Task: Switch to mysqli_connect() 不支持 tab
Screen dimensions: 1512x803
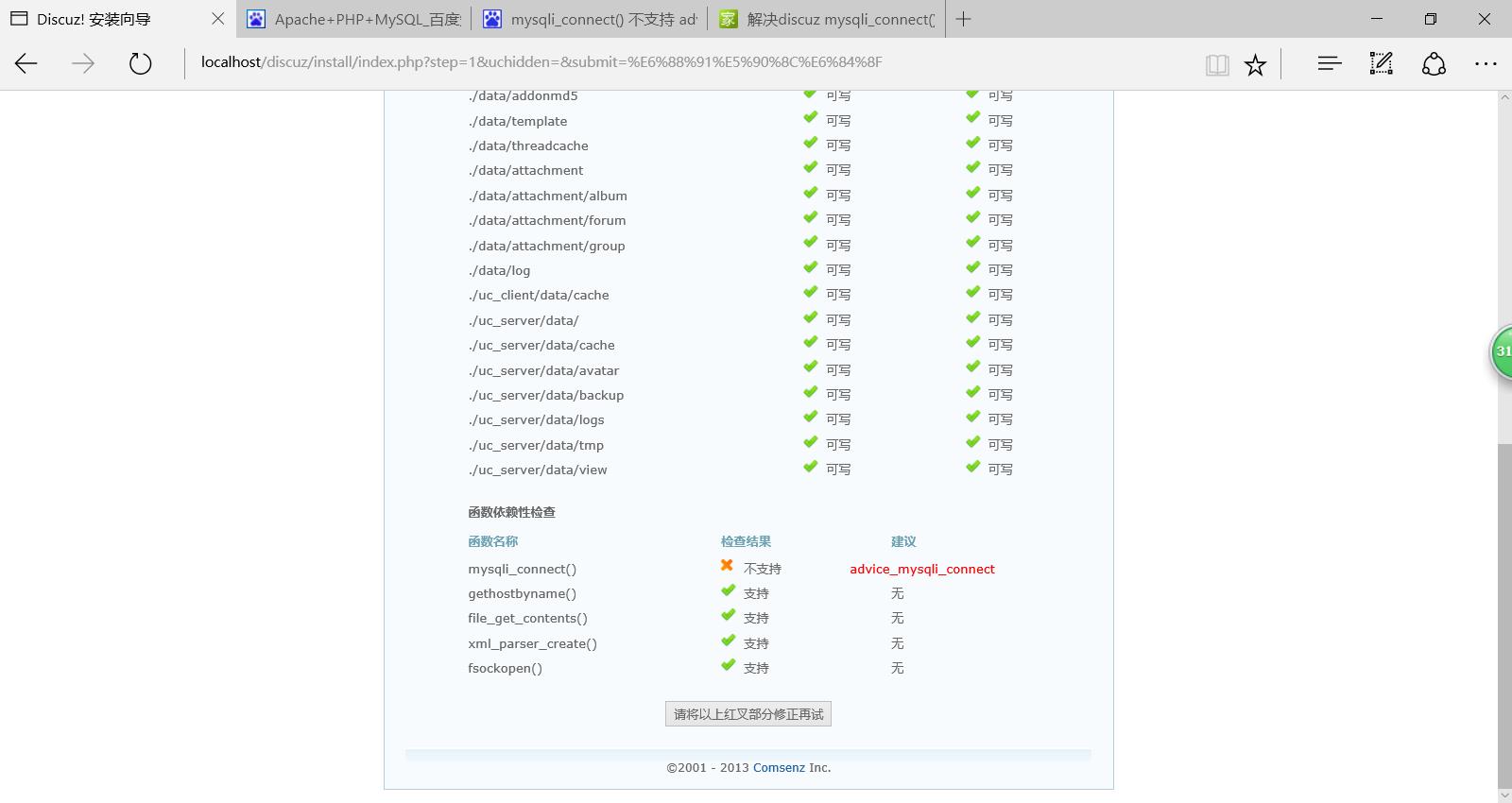Action: pyautogui.click(x=590, y=19)
